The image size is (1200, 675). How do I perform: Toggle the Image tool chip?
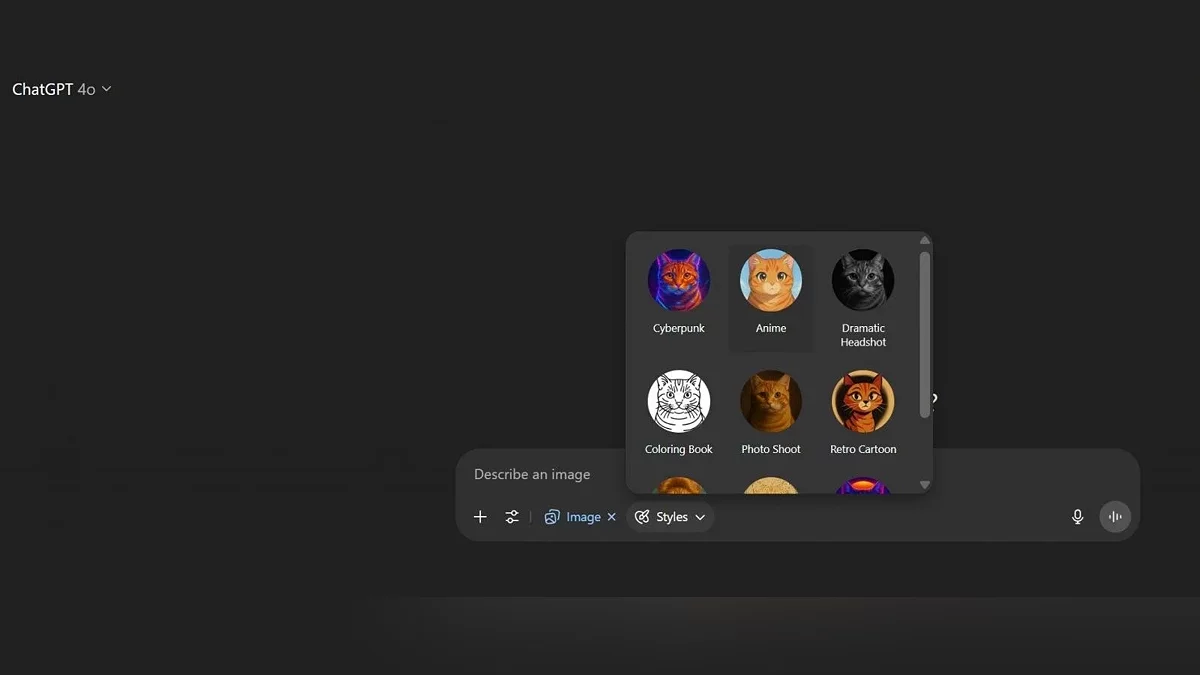coord(583,517)
